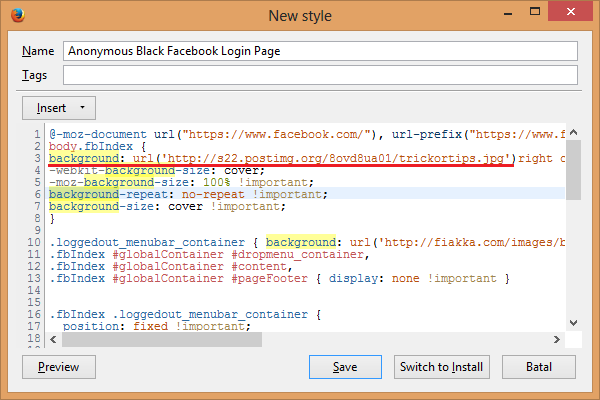Click '#pageFooter' code text
Viewport: 600px width, 400px height.
pyautogui.click(x=269, y=278)
